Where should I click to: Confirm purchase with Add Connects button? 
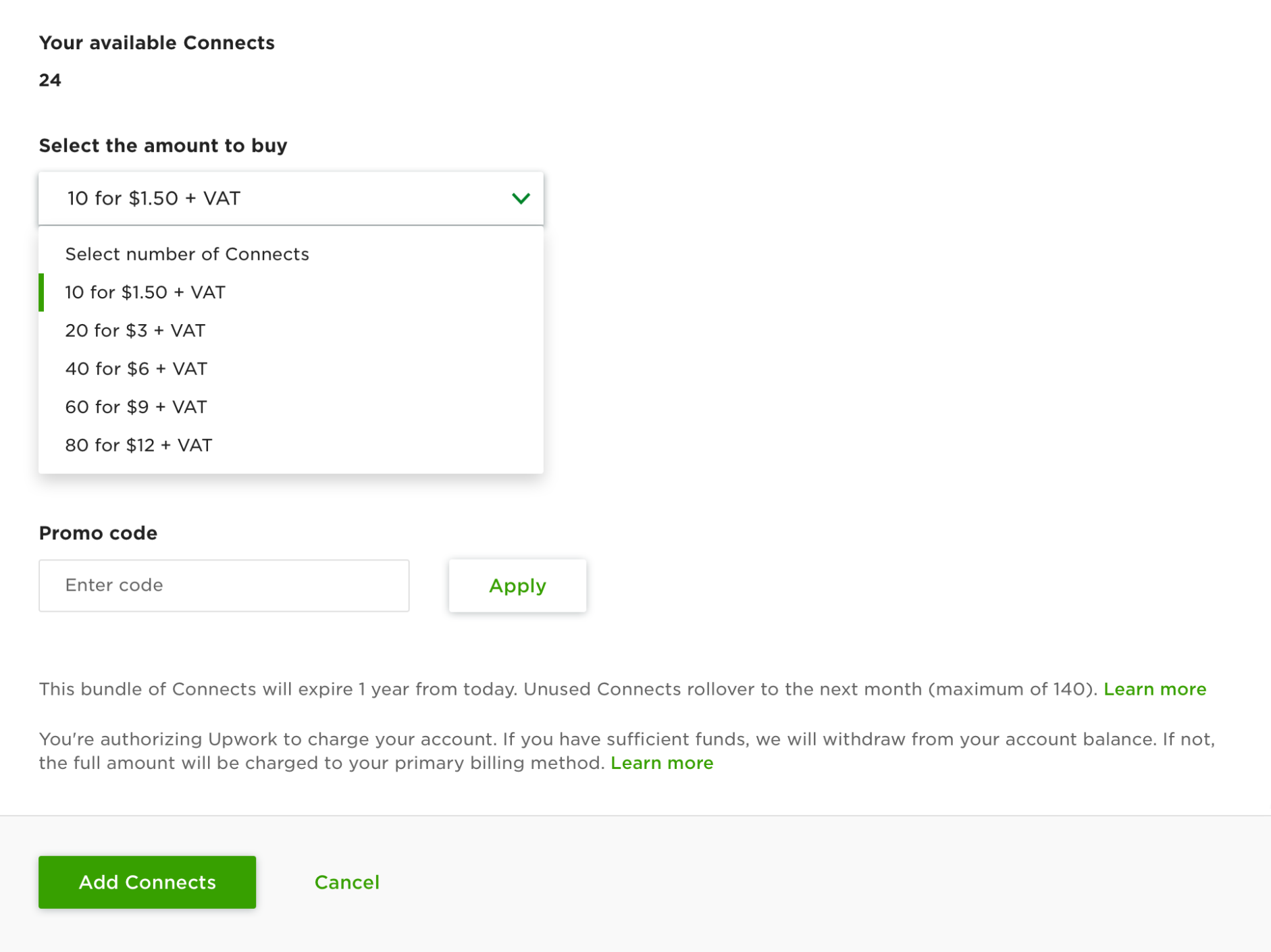click(x=147, y=882)
